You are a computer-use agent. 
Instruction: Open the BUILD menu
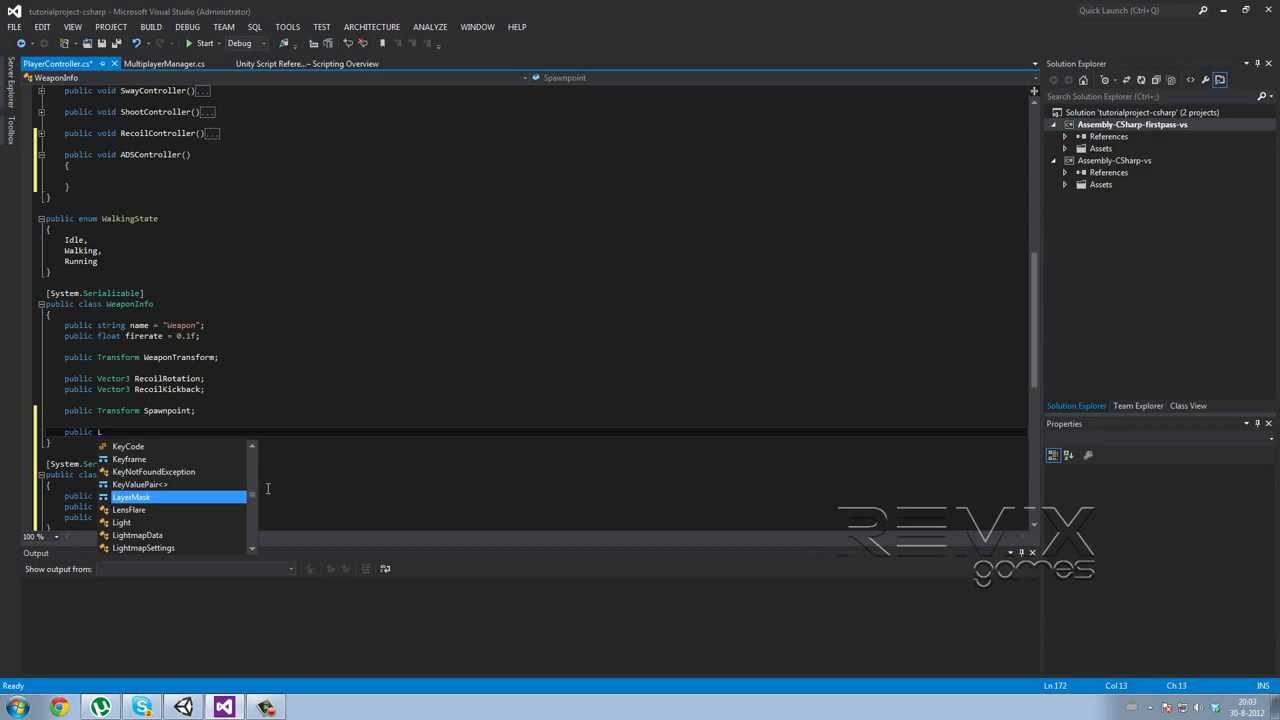(151, 27)
